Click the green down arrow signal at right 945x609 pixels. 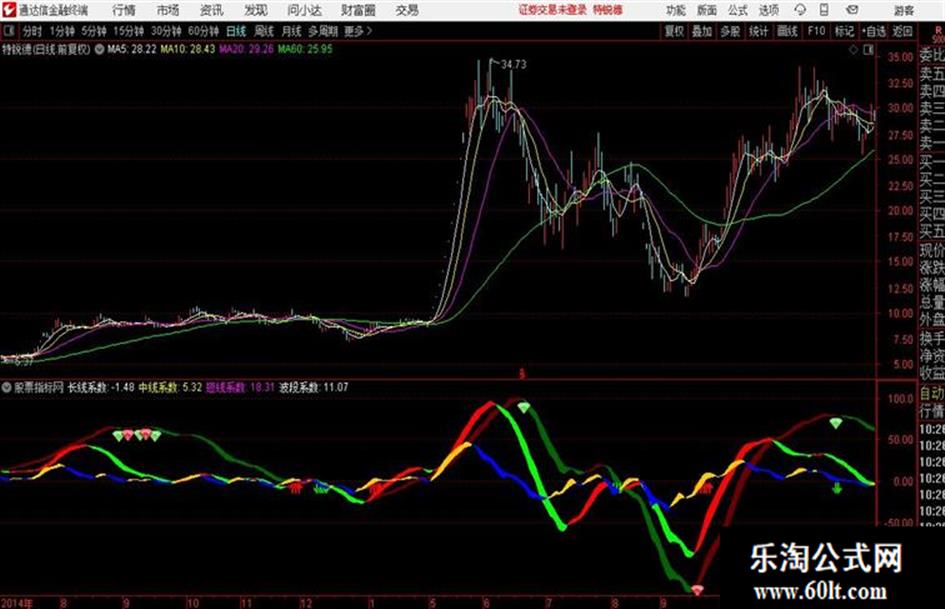(837, 488)
